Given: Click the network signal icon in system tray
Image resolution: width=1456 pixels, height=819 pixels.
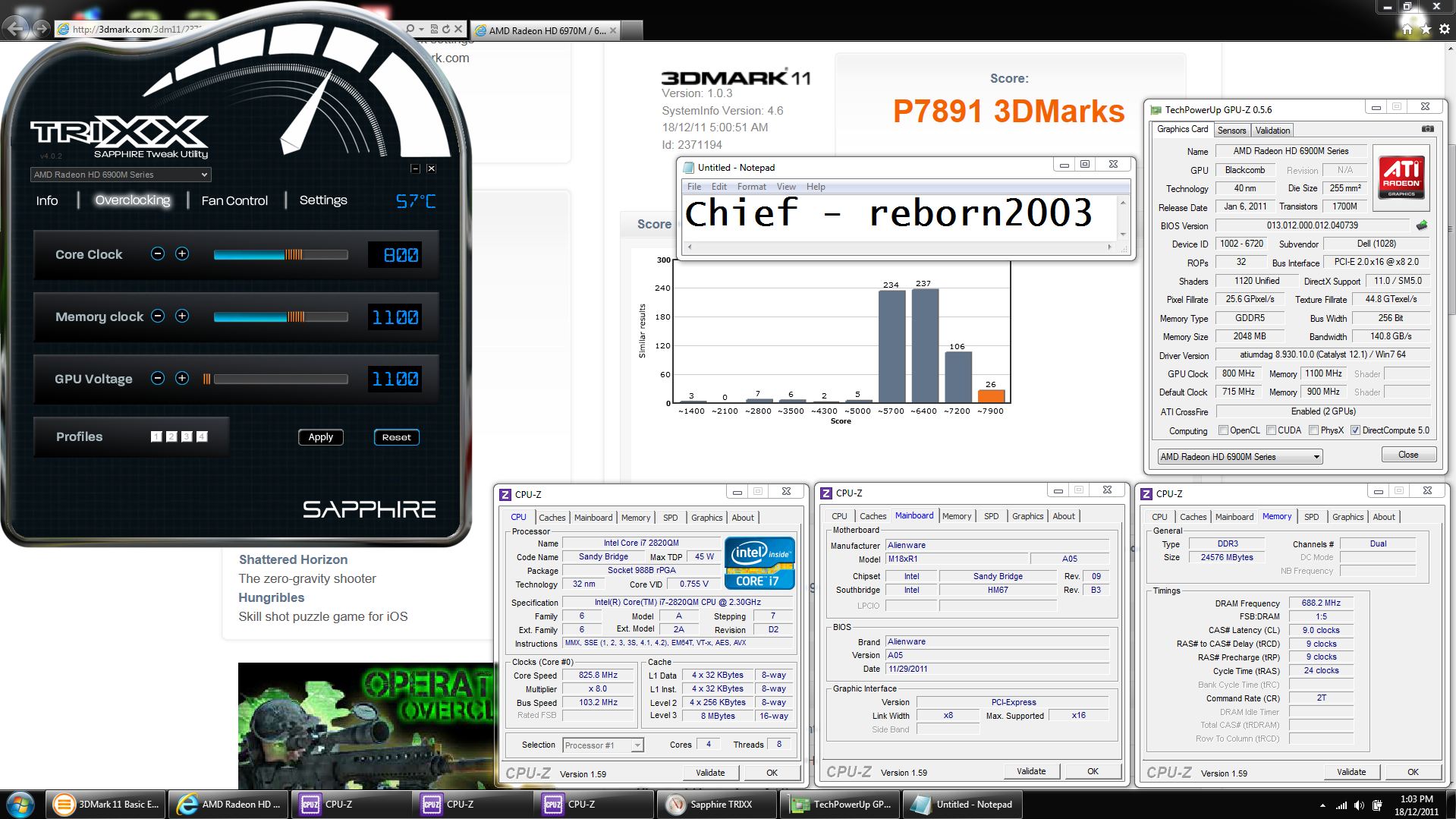Looking at the screenshot, I should [x=1341, y=805].
